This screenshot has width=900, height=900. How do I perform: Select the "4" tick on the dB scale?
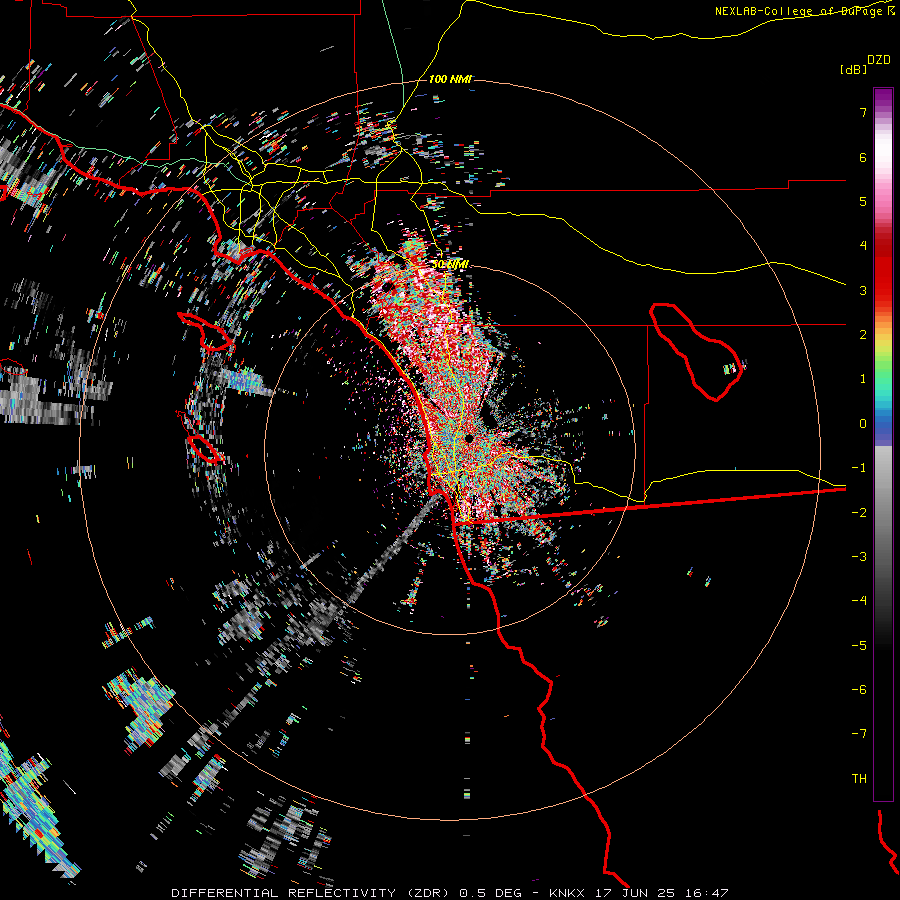(863, 246)
